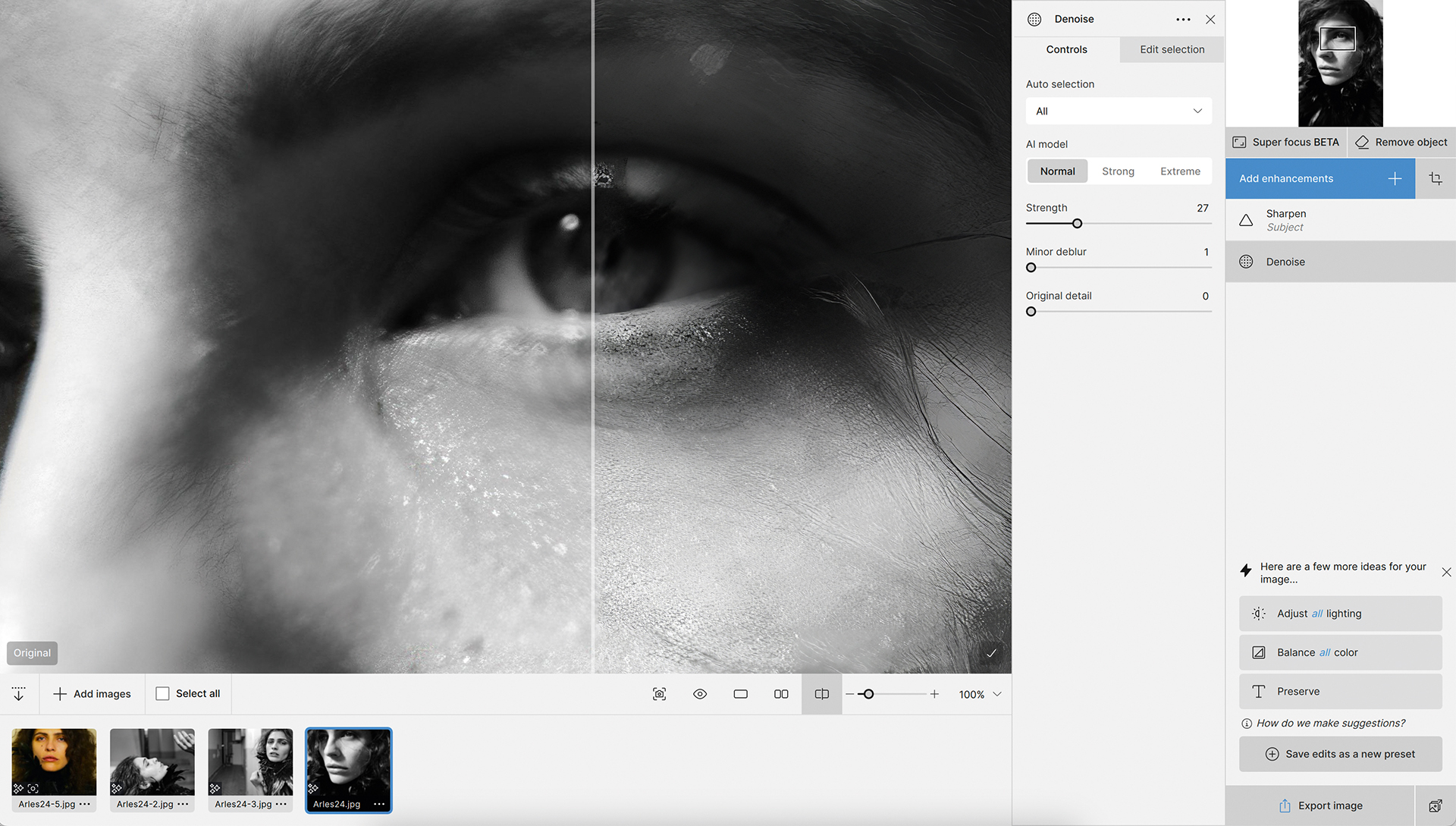Click the crop tool icon
1456x826 pixels.
coord(1436,179)
